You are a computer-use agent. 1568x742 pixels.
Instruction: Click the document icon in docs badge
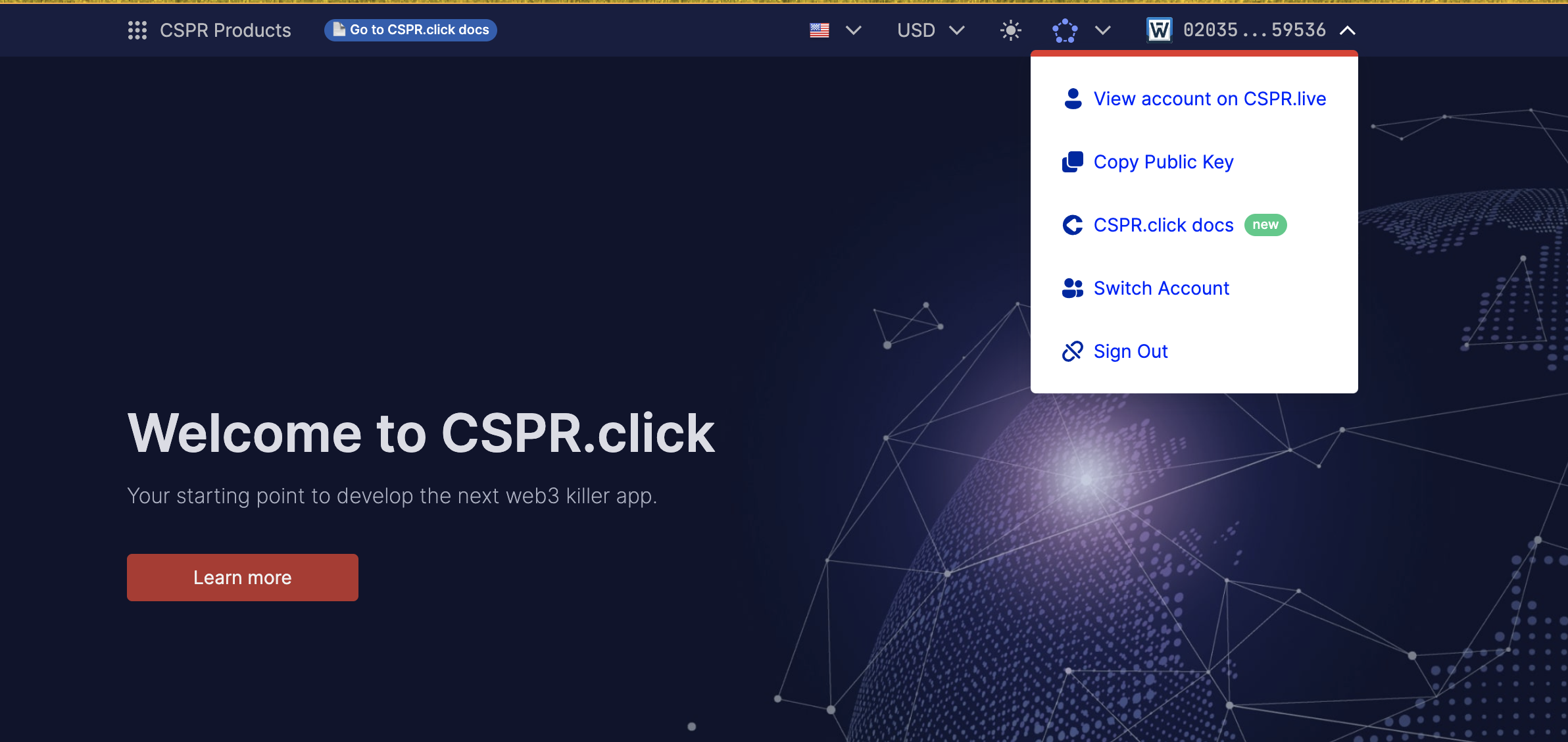coord(339,30)
